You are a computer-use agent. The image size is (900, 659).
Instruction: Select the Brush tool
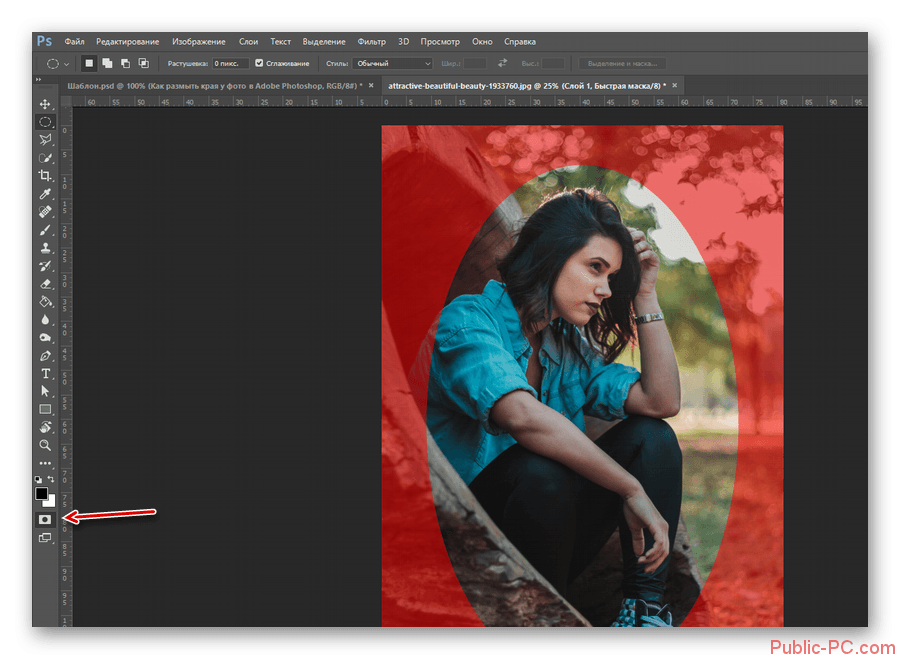click(45, 230)
